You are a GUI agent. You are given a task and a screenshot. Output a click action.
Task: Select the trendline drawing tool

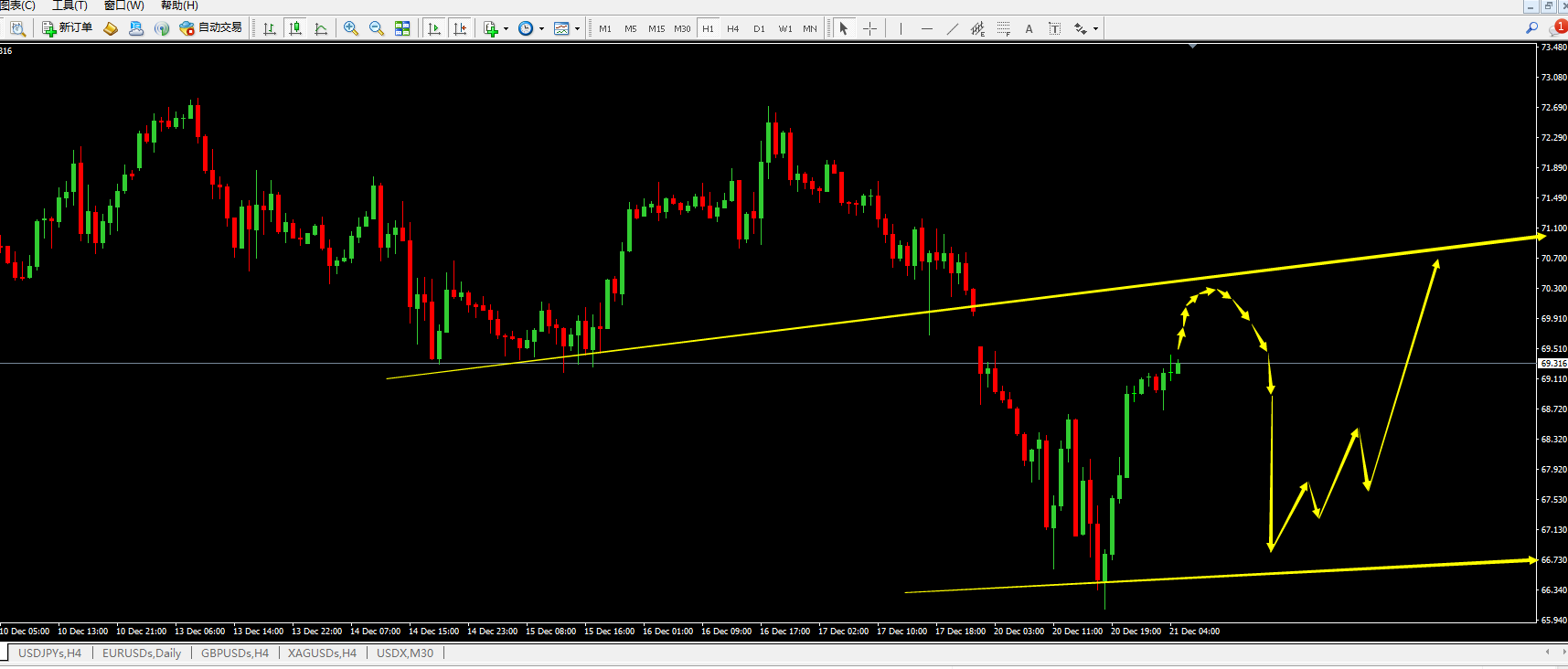(x=952, y=28)
